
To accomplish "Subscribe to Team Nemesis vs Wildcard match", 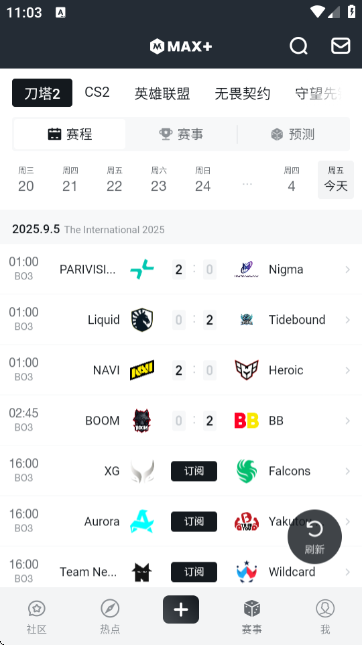I will (x=194, y=572).
